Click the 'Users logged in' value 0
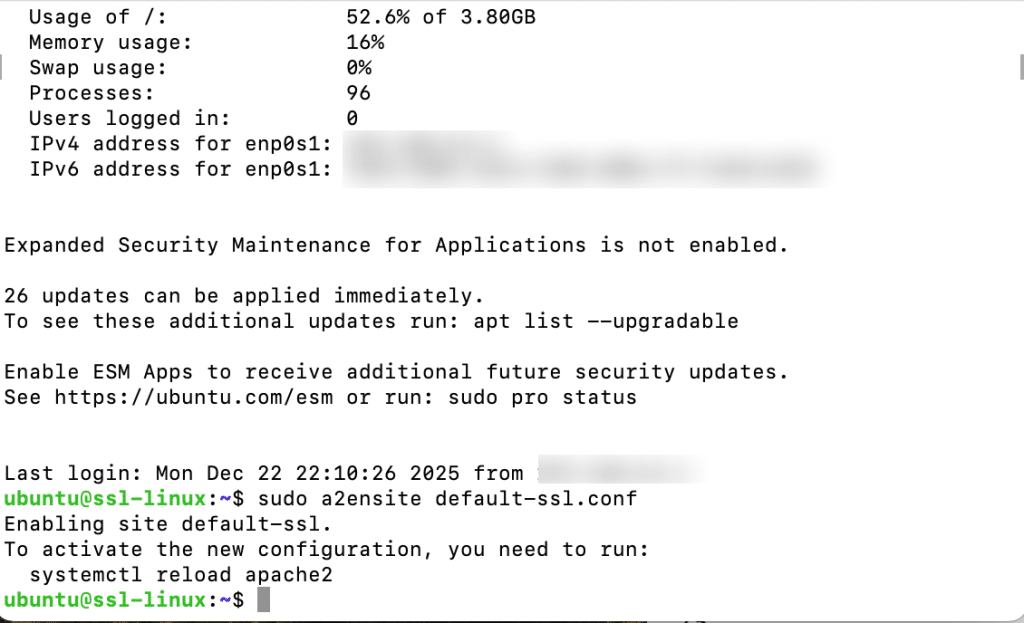Screen dimensions: 1024x623 (x=352, y=118)
